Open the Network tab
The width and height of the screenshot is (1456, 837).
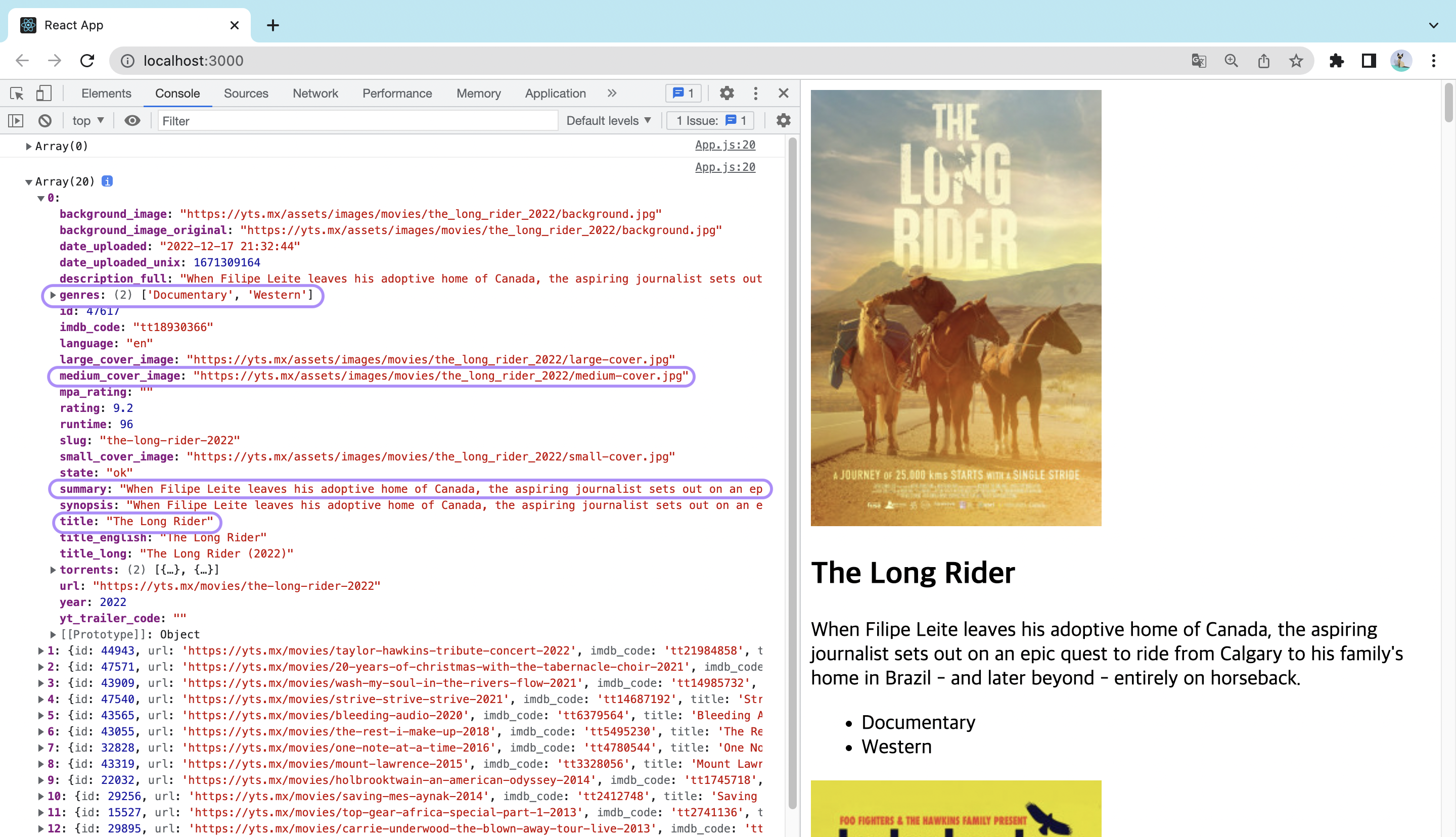click(315, 93)
